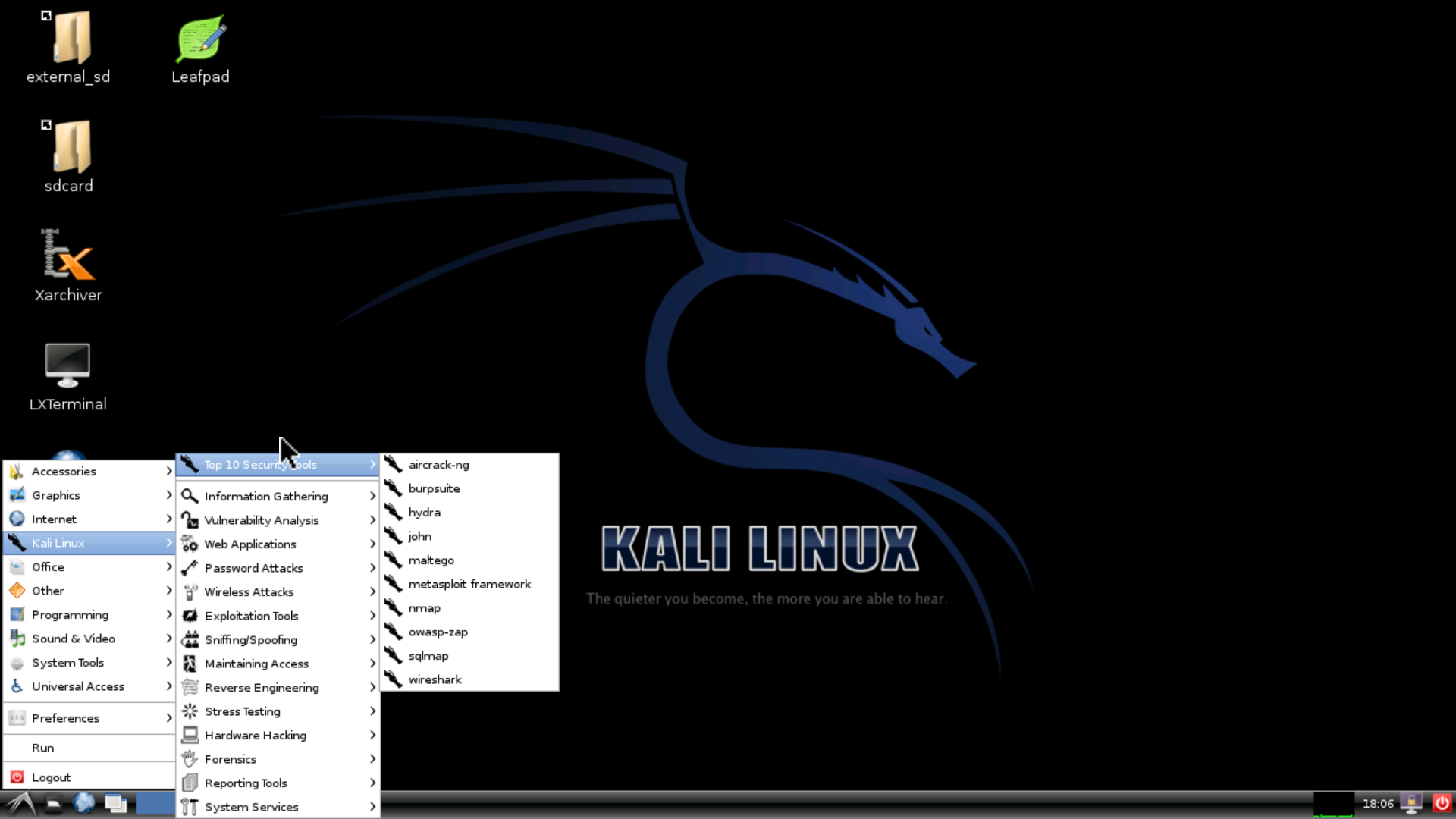Click the Exploitation Tools icon
The height and width of the screenshot is (819, 1456).
pos(190,616)
